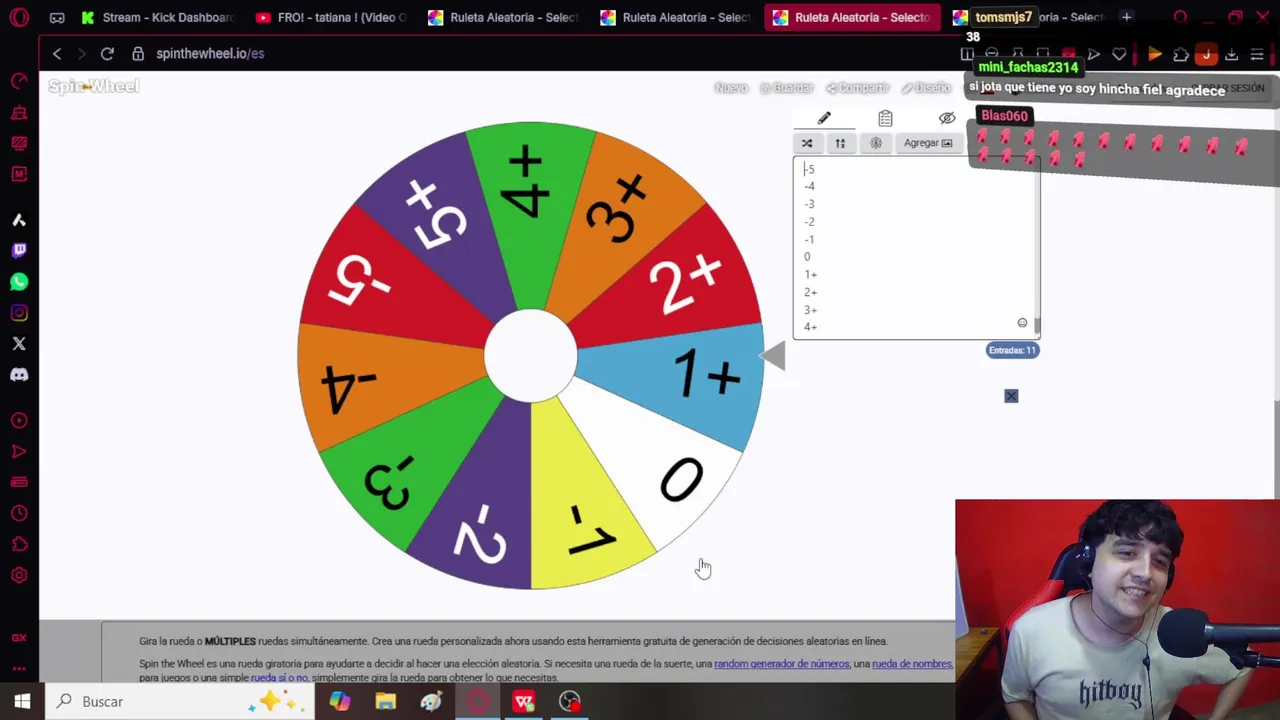Open File Explorer from the taskbar
Viewport: 1280px width, 720px height.
click(x=385, y=701)
